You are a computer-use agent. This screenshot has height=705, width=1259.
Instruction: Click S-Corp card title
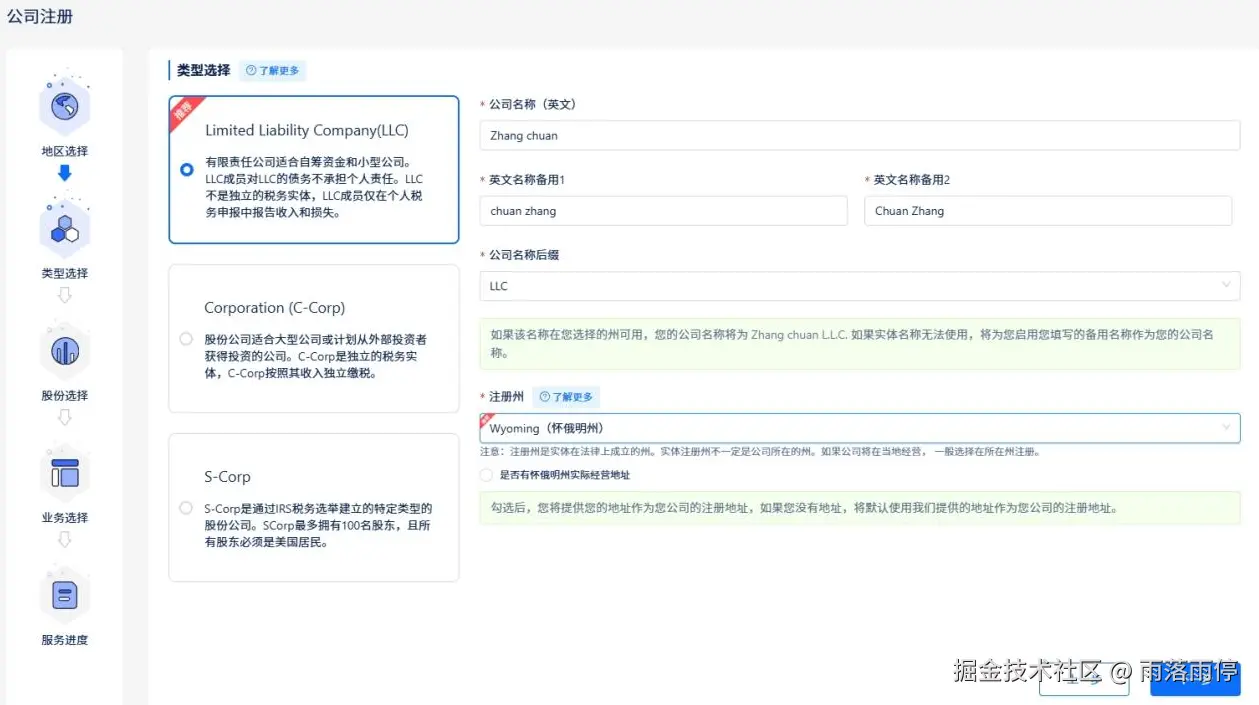(x=227, y=477)
